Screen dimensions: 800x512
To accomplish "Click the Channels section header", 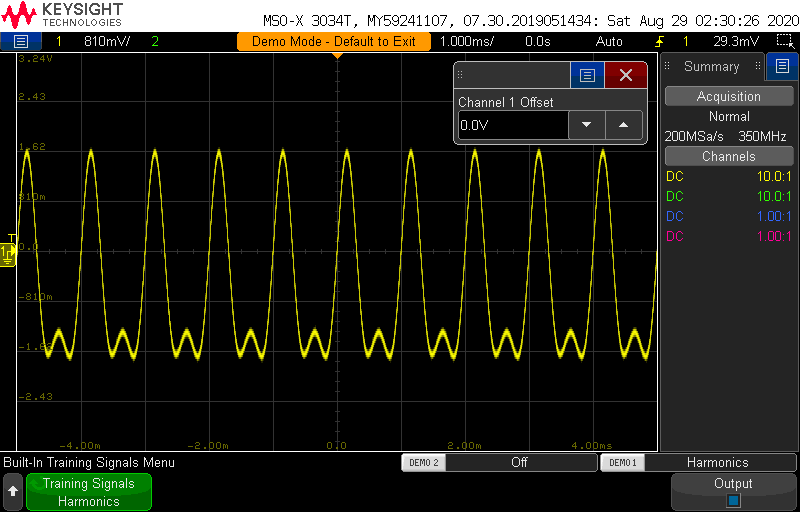I will click(x=728, y=157).
